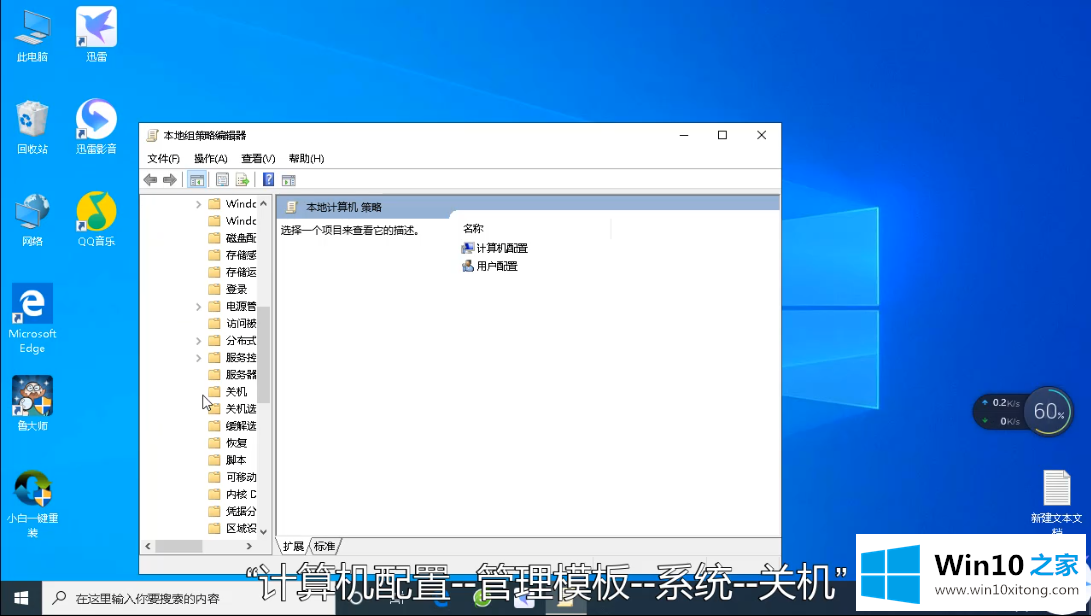Viewport: 1091px width, 616px height.
Task: Toggle the show/hide action pane toolbar icon
Action: 289,180
